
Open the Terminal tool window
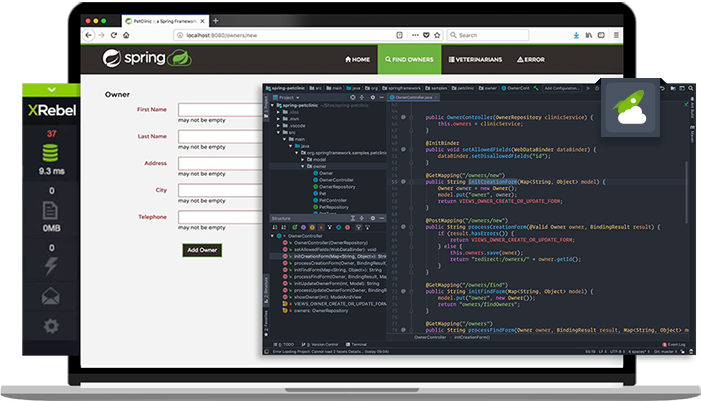tap(356, 344)
